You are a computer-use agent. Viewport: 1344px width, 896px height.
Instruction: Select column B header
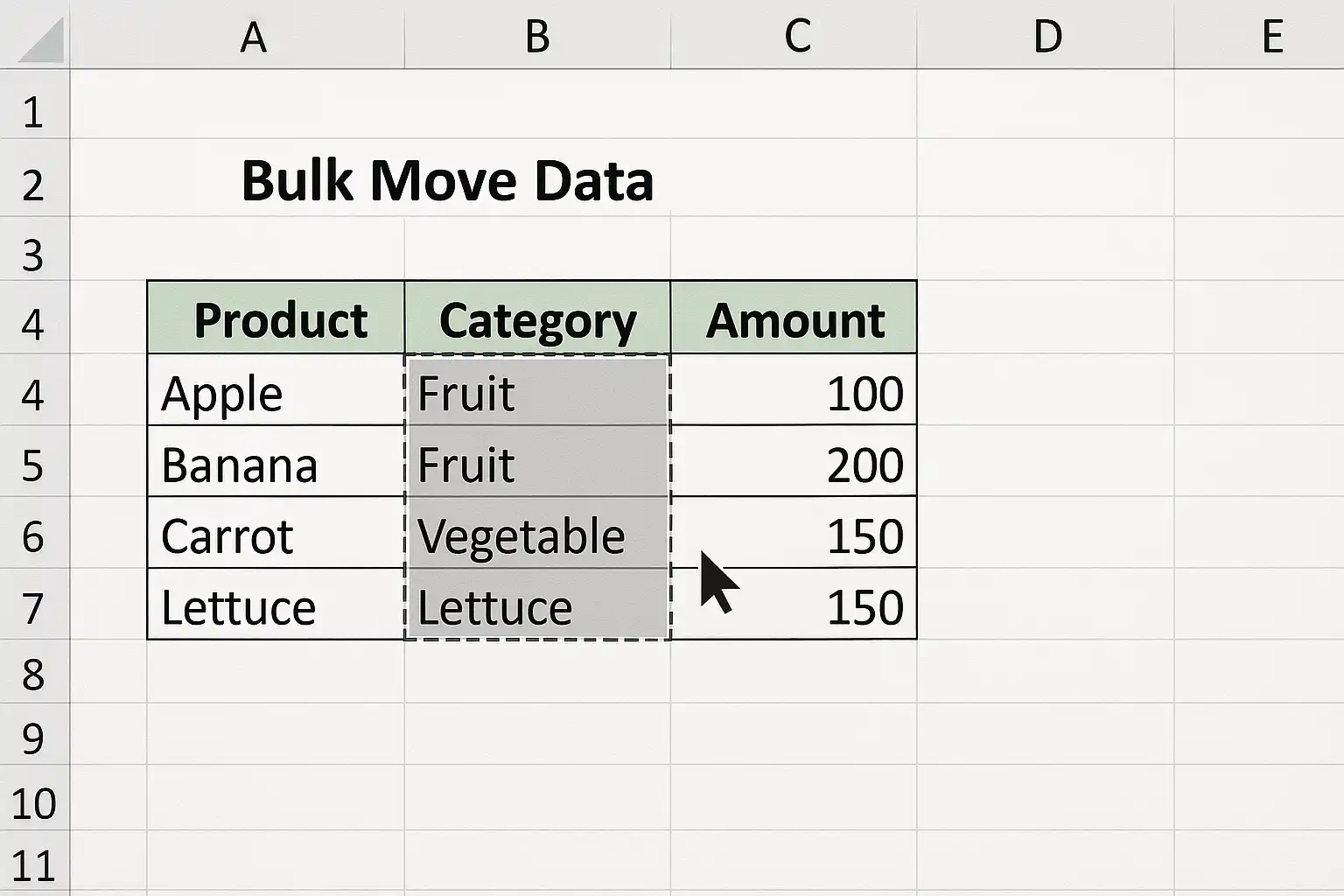point(537,34)
